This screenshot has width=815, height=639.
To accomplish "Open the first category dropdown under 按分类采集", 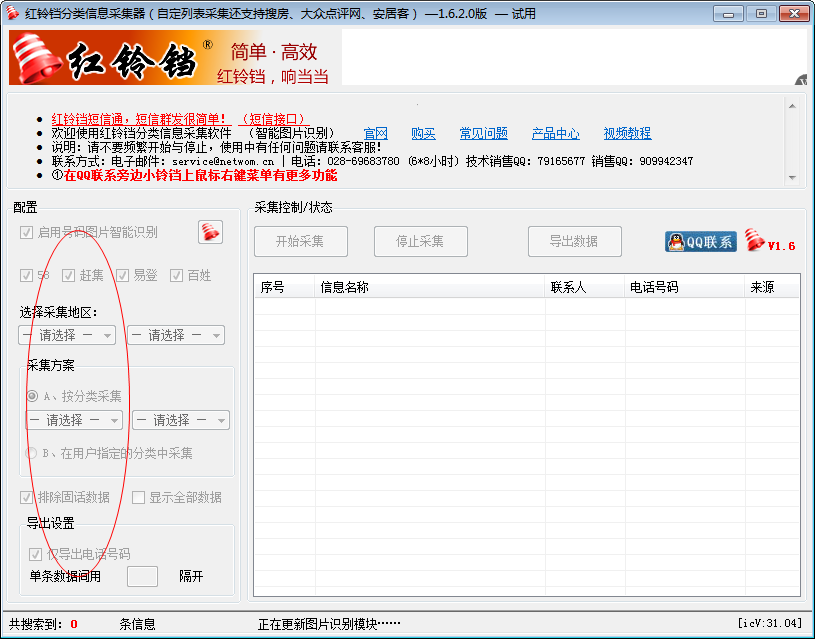I will 74,420.
